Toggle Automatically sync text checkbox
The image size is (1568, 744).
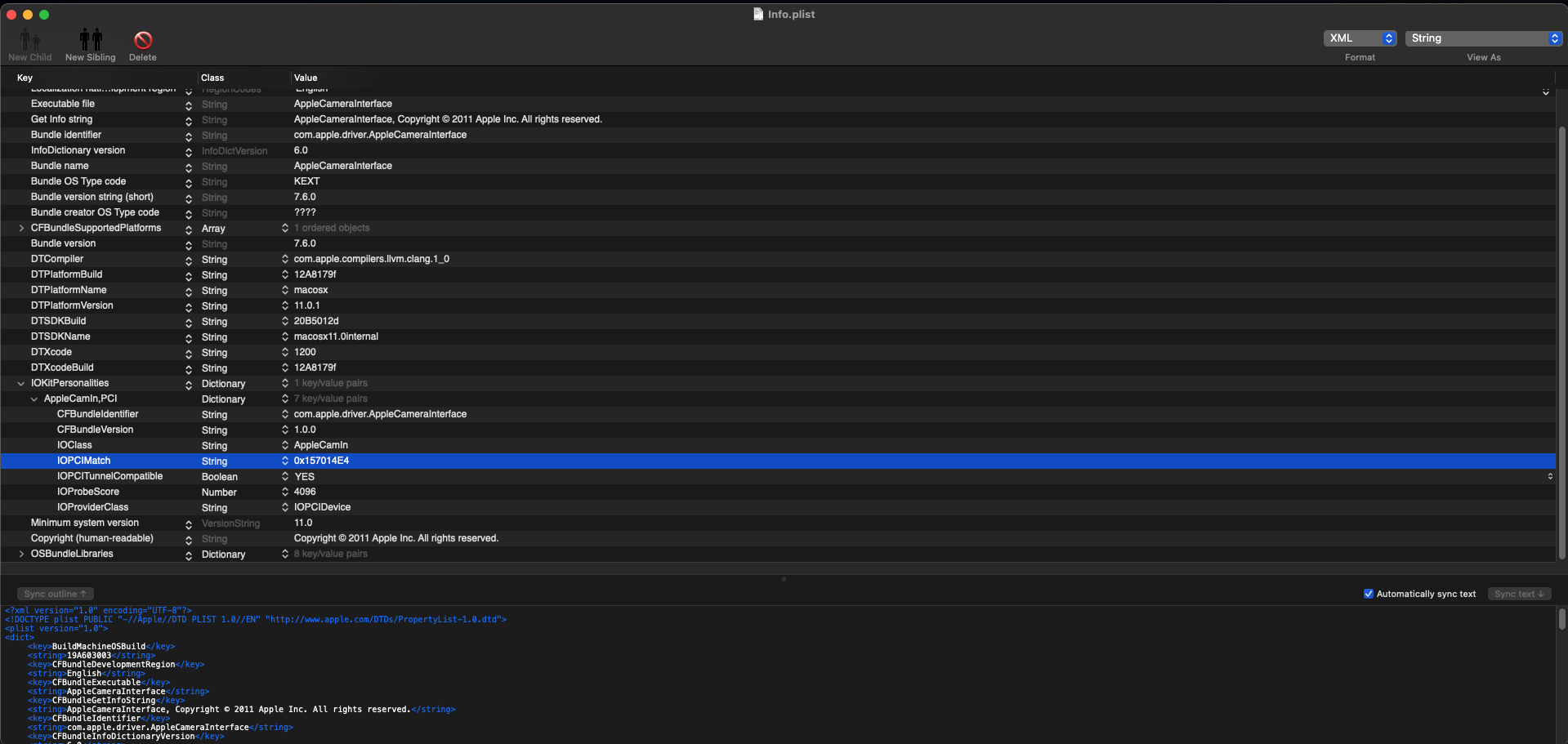click(x=1369, y=594)
